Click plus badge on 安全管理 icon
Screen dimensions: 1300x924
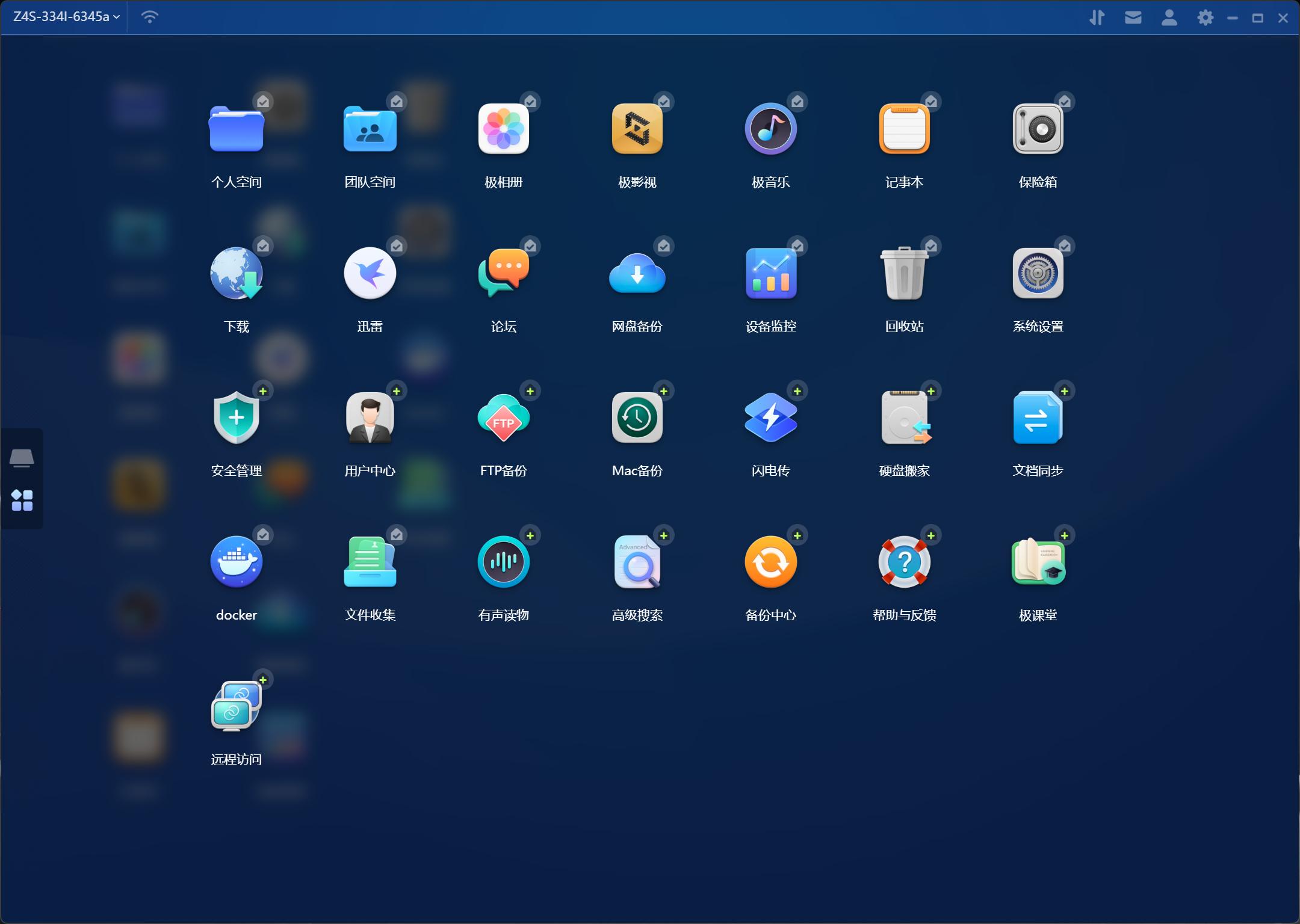tap(263, 391)
